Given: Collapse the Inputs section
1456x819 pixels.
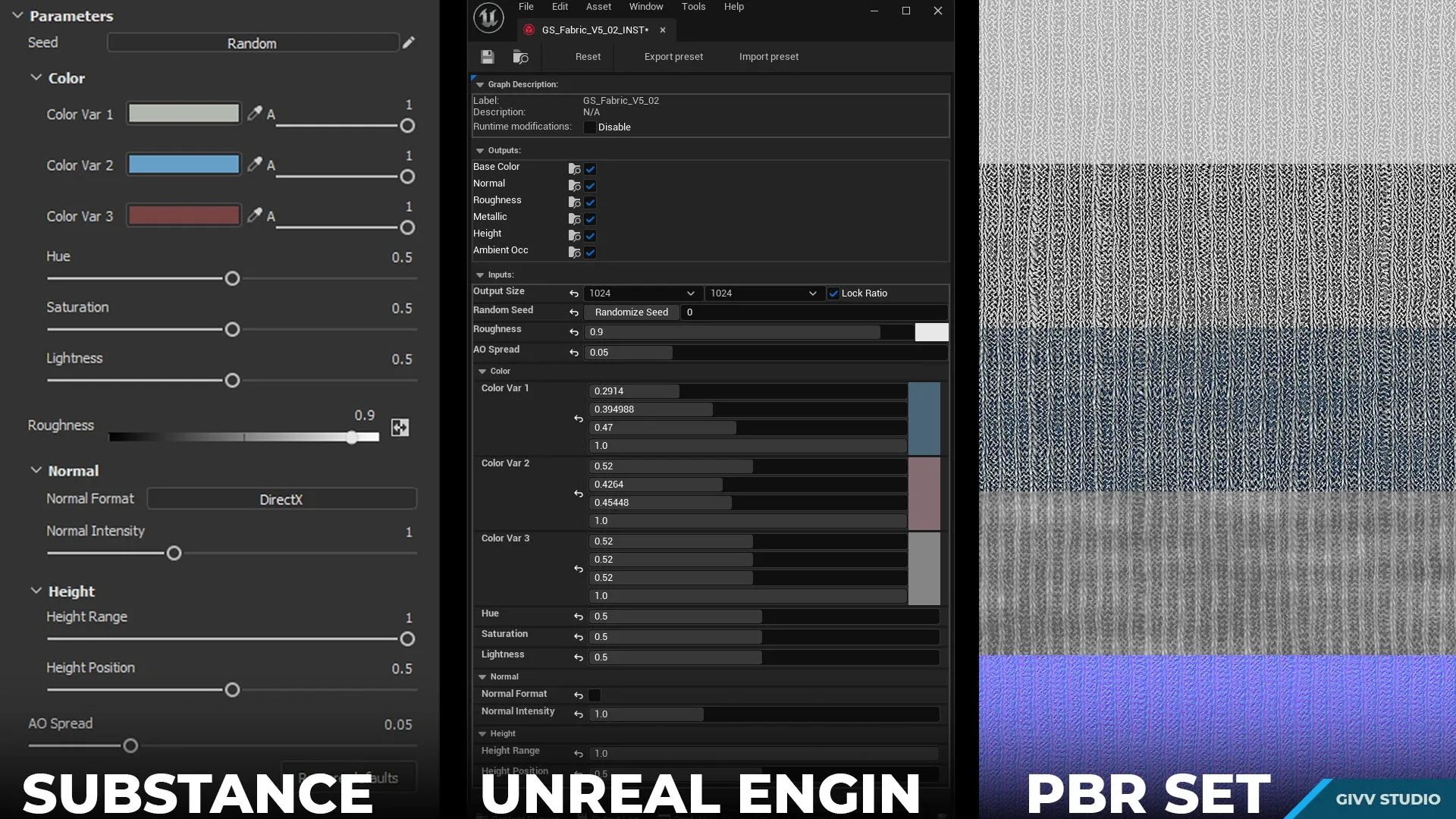Looking at the screenshot, I should (x=480, y=275).
